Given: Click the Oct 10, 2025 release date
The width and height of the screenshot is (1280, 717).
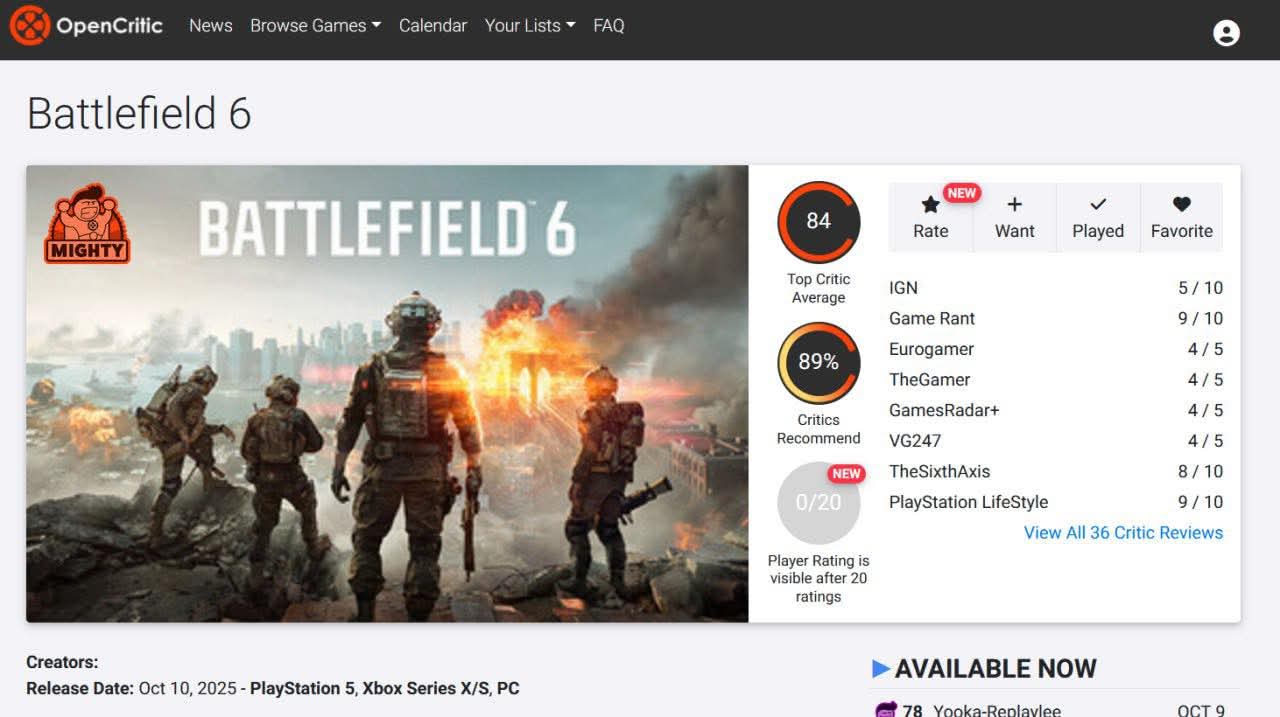Looking at the screenshot, I should (x=188, y=689).
